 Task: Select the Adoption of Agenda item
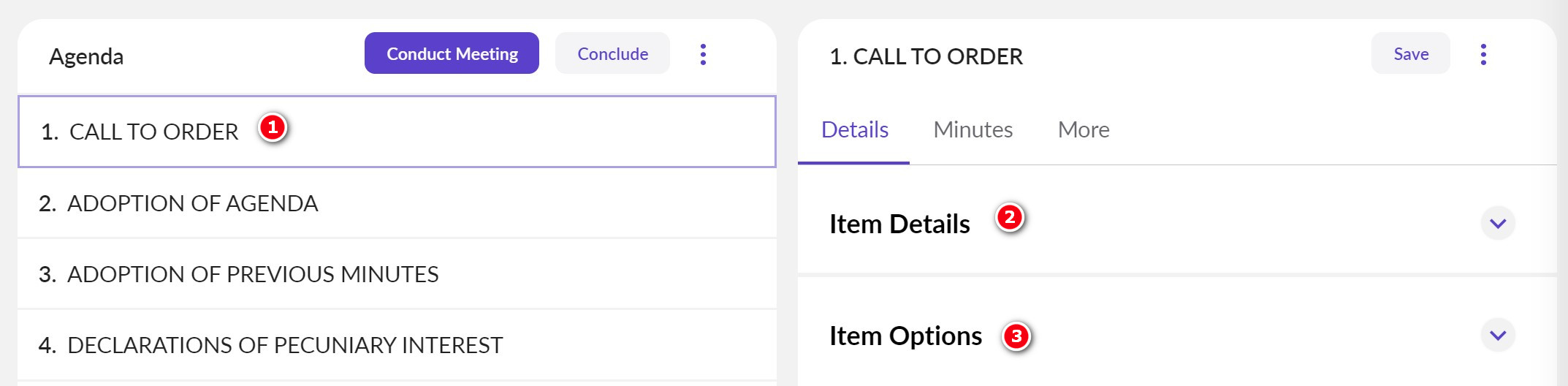[x=192, y=203]
